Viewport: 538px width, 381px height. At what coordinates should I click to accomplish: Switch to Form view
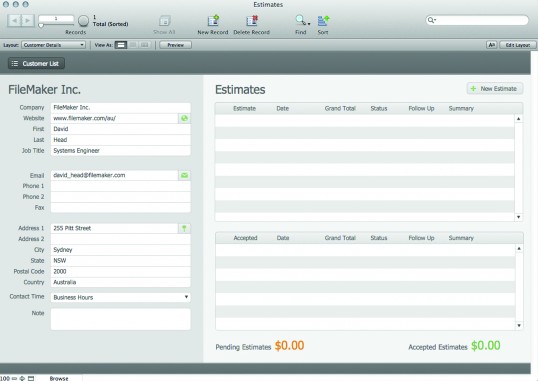click(121, 45)
